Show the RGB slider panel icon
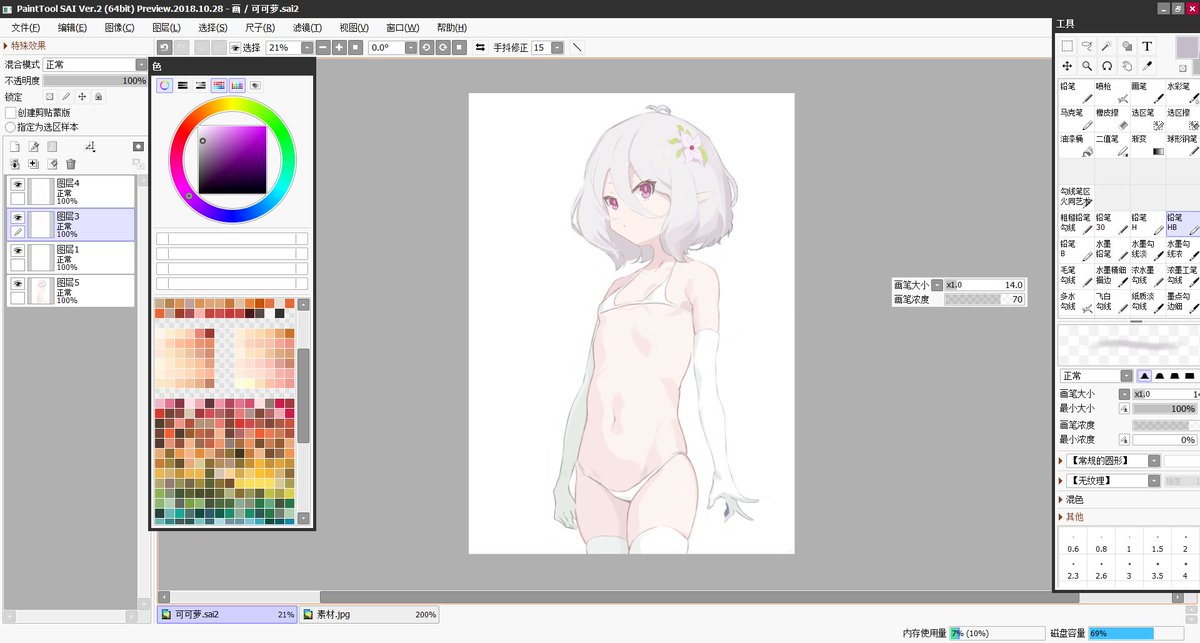Viewport: 1200px width, 643px height. (x=183, y=86)
